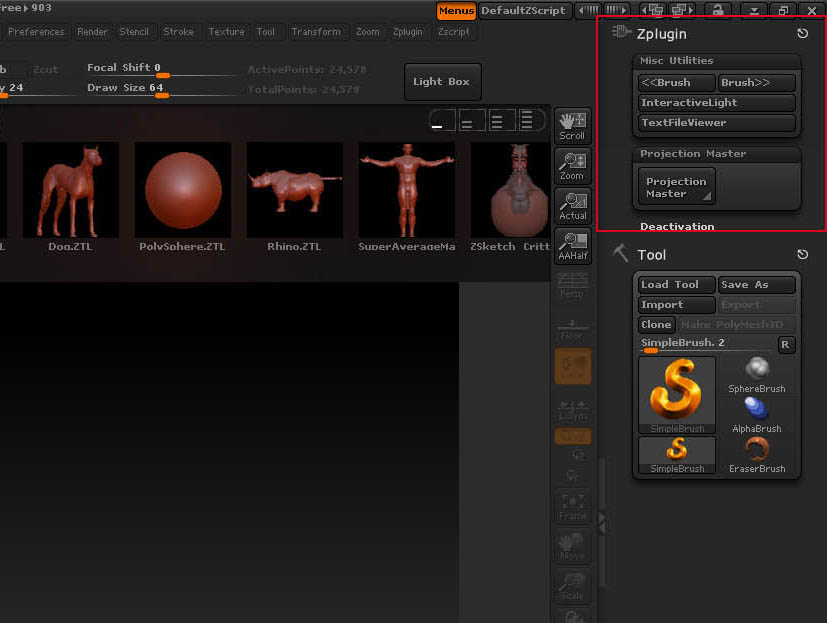Viewport: 827px width, 623px height.
Task: Open the Zplugin menu
Action: pos(408,31)
